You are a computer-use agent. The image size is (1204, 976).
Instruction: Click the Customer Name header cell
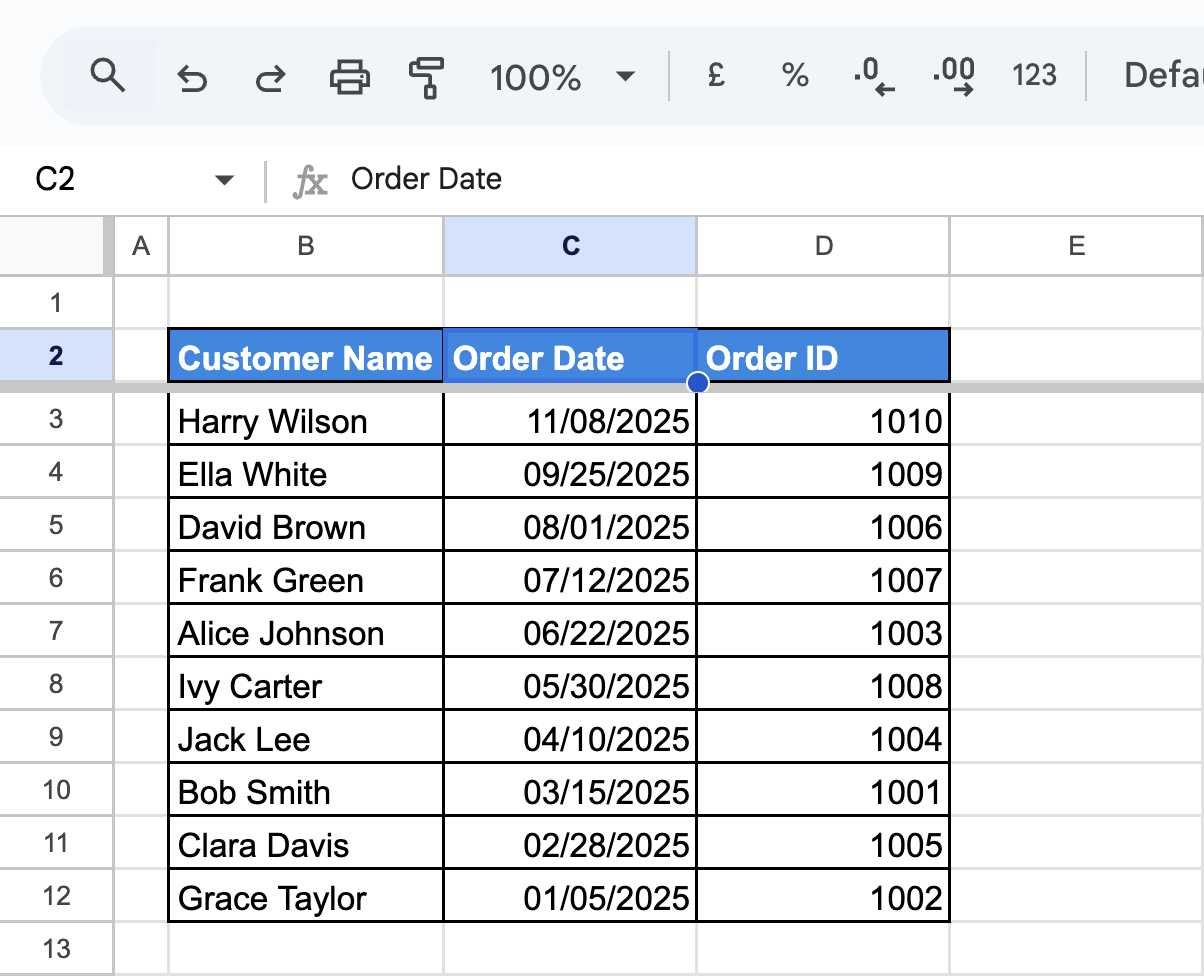coord(306,356)
